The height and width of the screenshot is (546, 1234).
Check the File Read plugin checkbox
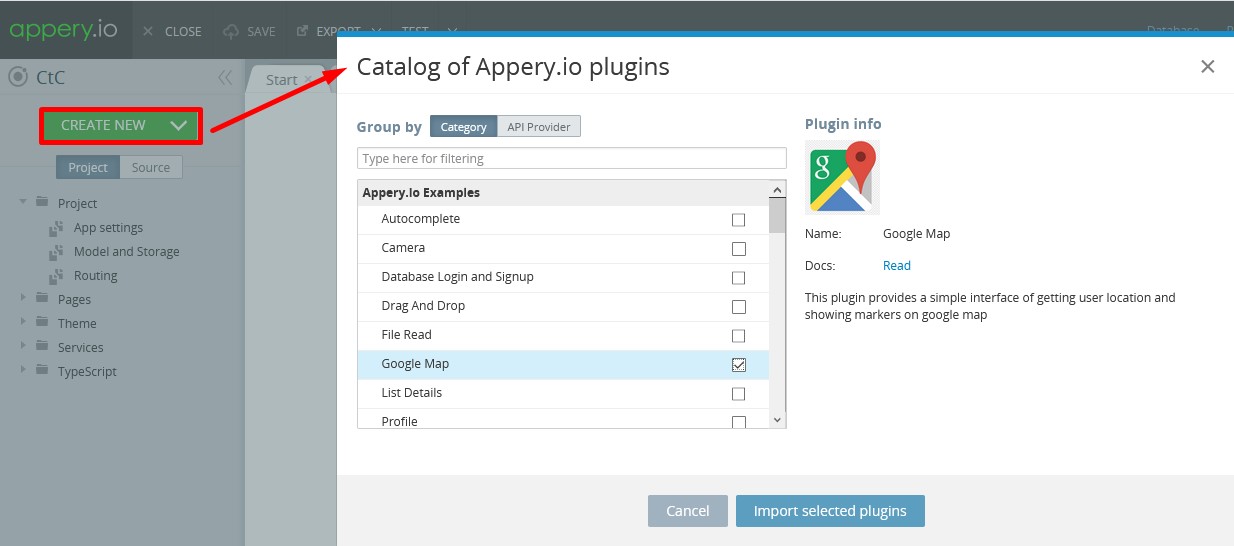tap(739, 336)
